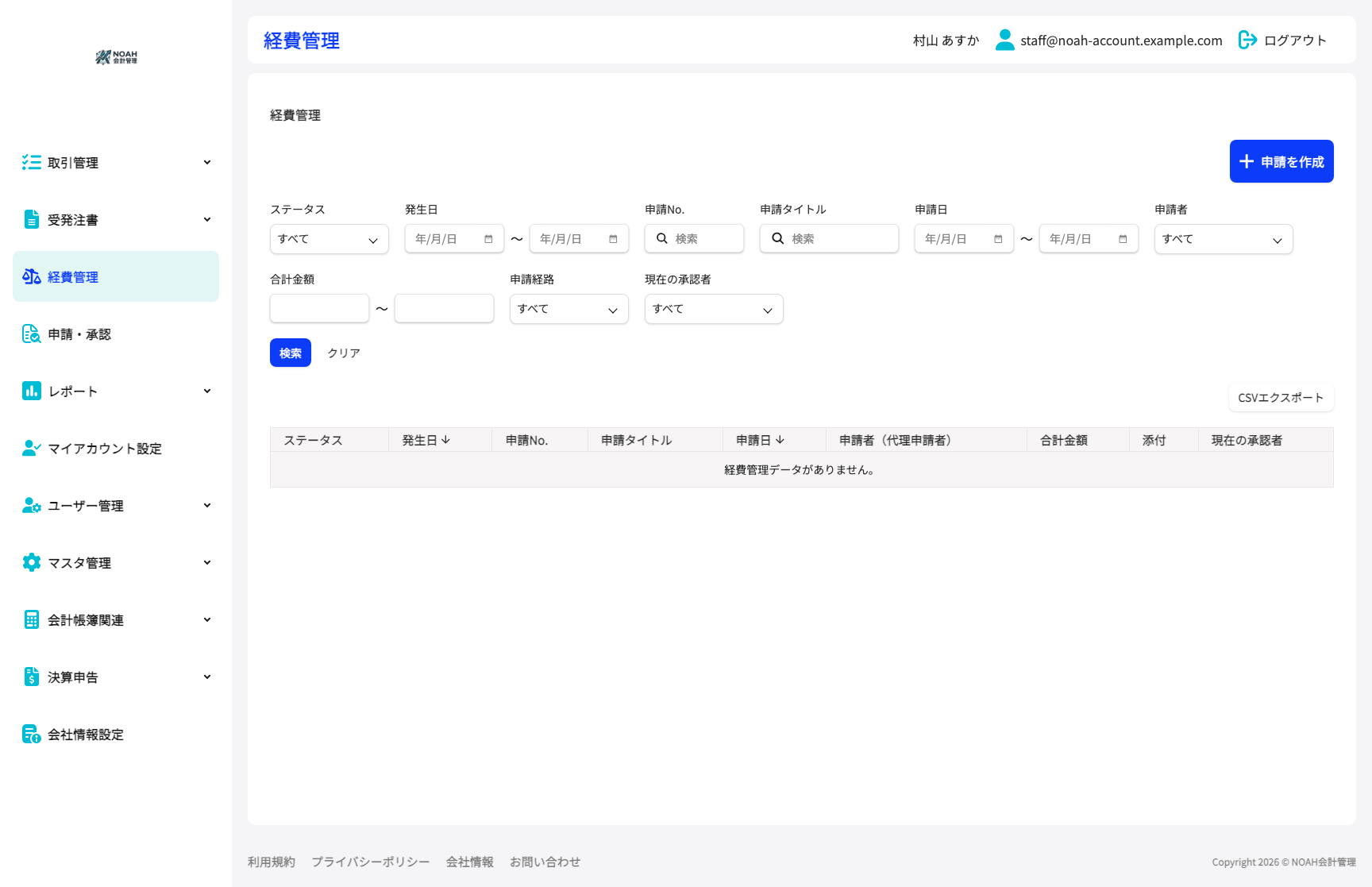
Task: Focus the 申請No. search field
Action: (x=694, y=238)
